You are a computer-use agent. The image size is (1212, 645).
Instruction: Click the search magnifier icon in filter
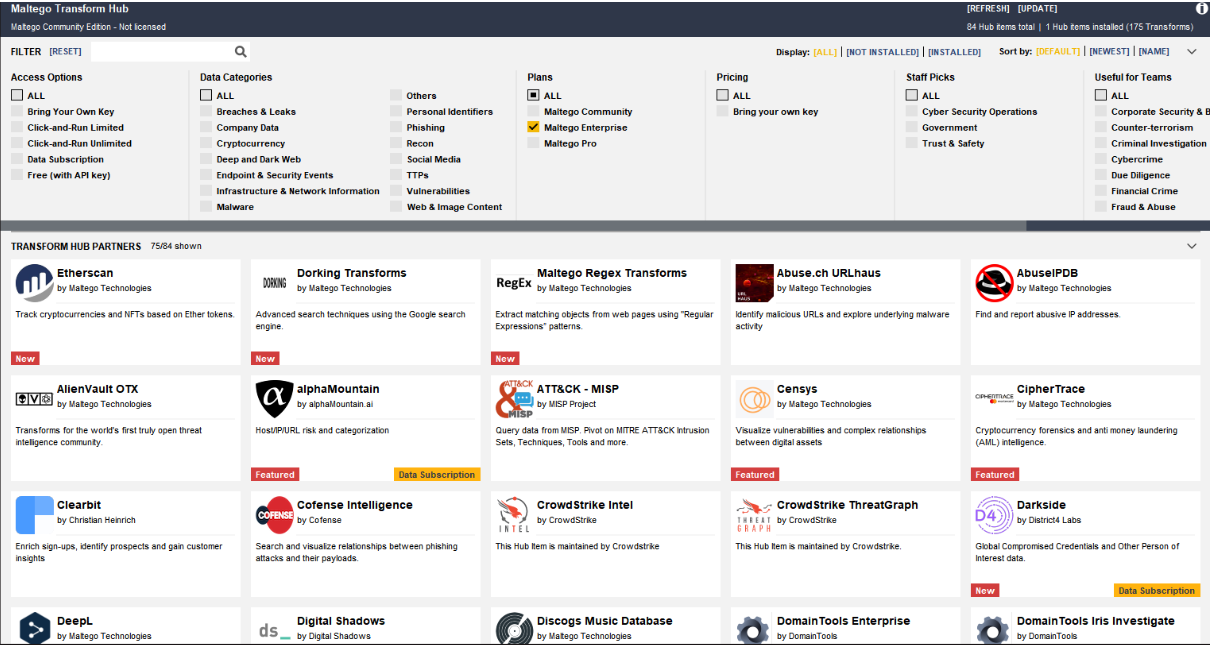point(241,51)
